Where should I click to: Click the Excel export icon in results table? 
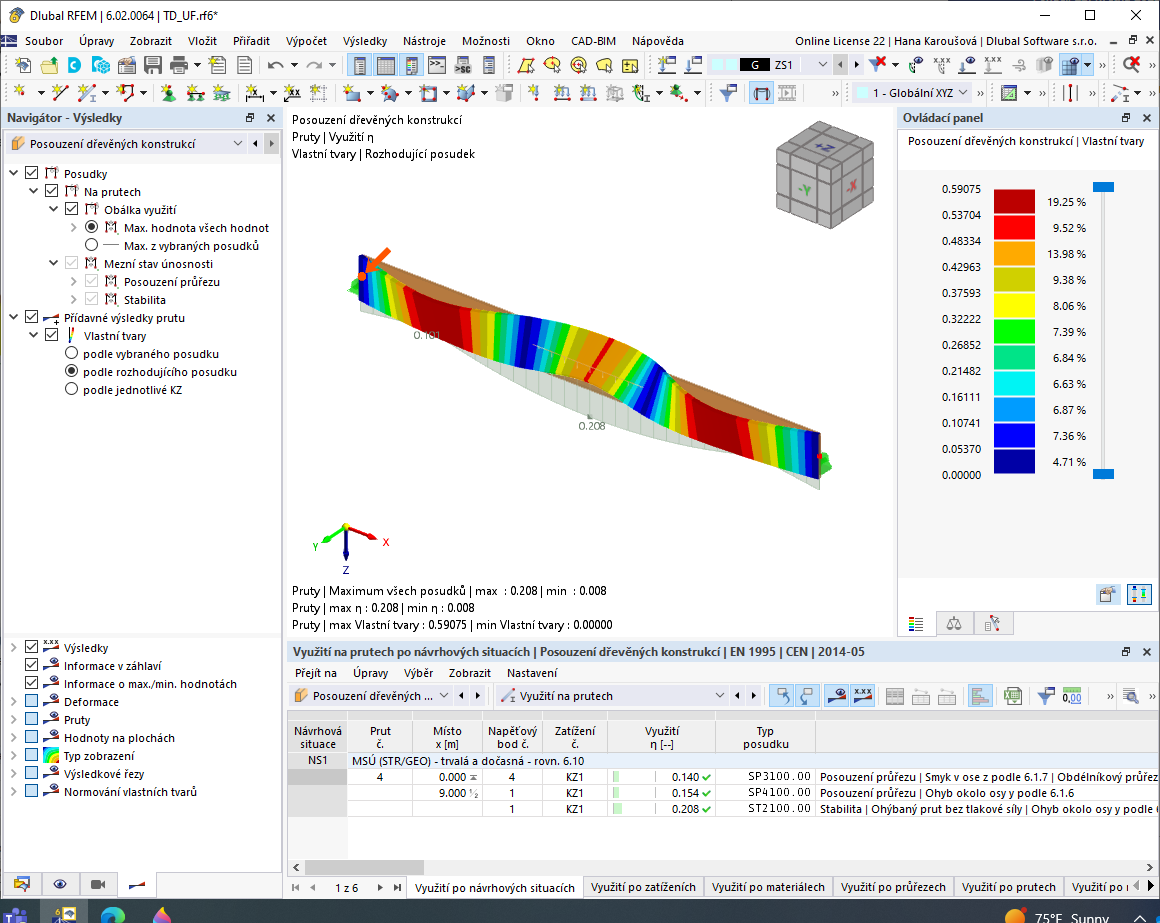click(1013, 696)
